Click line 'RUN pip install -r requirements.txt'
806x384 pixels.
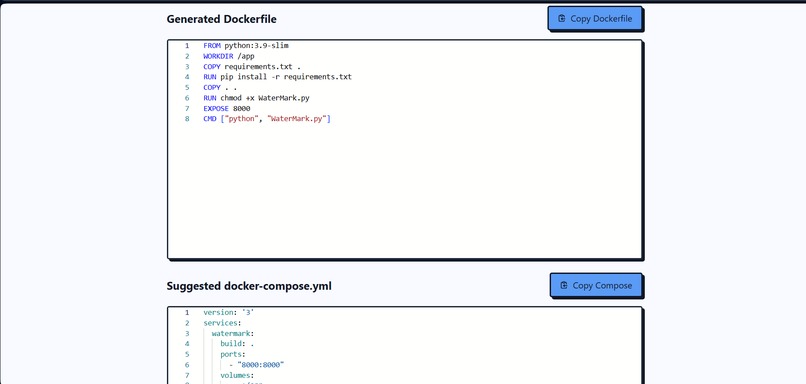point(278,77)
